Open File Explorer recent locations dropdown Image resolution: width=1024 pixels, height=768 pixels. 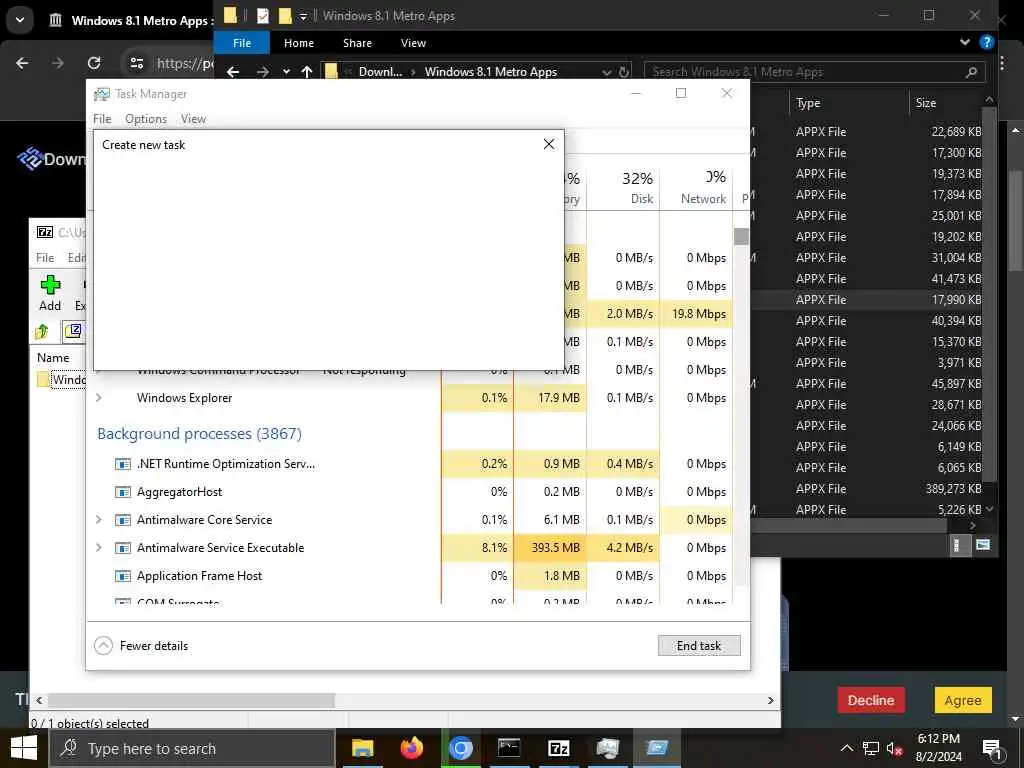(286, 71)
